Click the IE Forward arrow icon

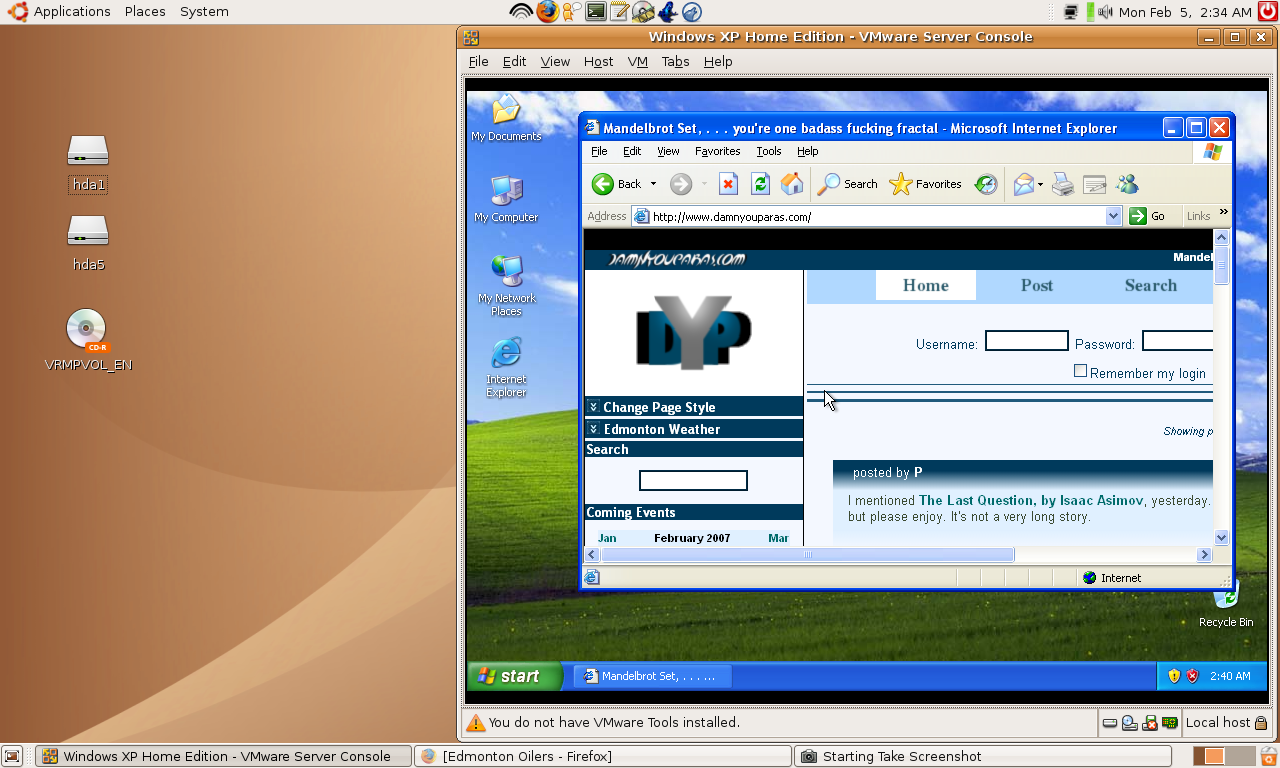tap(681, 184)
